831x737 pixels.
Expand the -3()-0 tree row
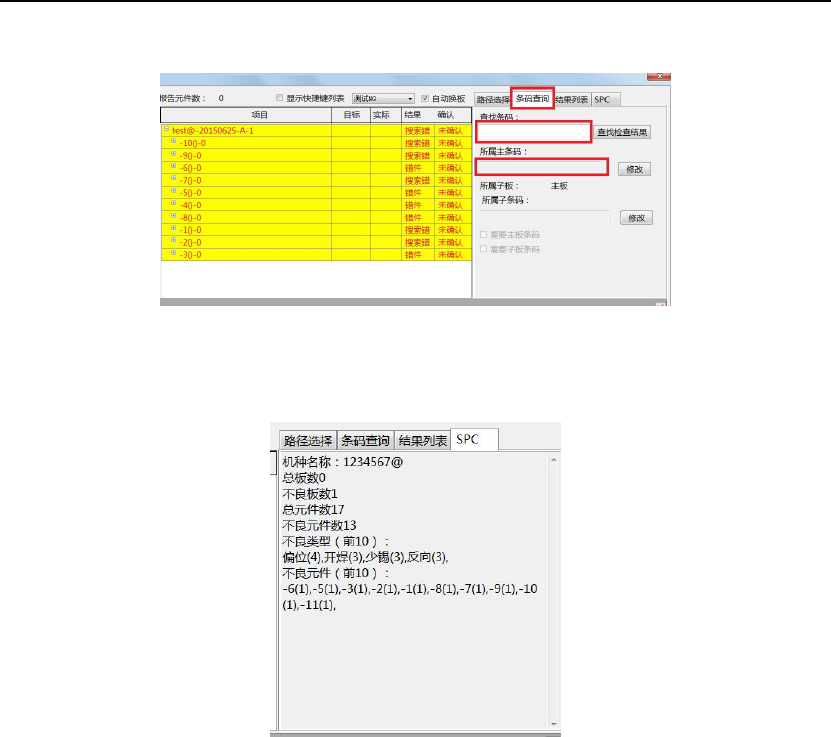[173, 253]
